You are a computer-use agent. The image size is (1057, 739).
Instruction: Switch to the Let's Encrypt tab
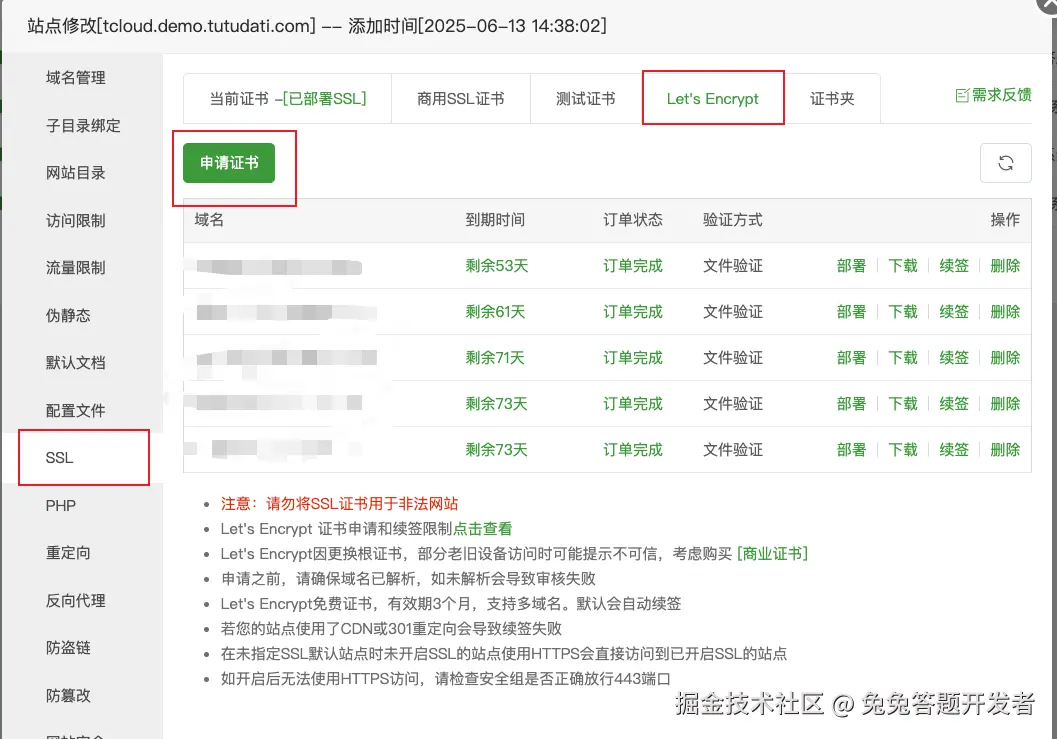pyautogui.click(x=713, y=97)
